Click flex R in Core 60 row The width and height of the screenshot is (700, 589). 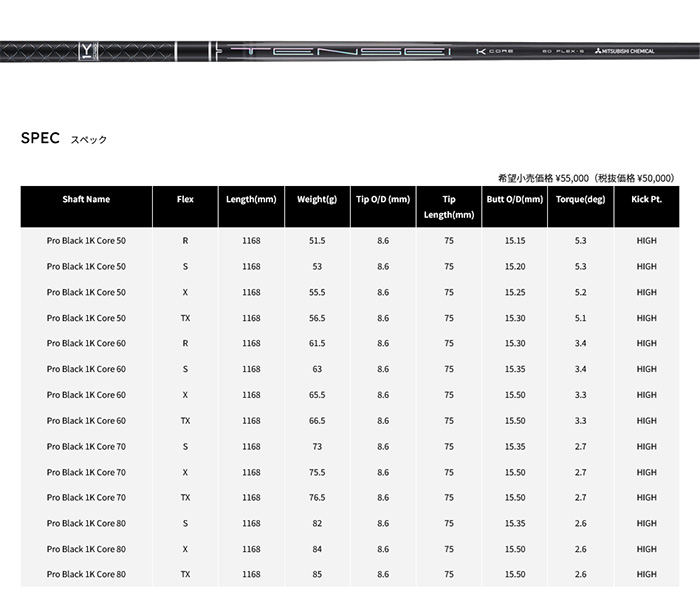(185, 343)
